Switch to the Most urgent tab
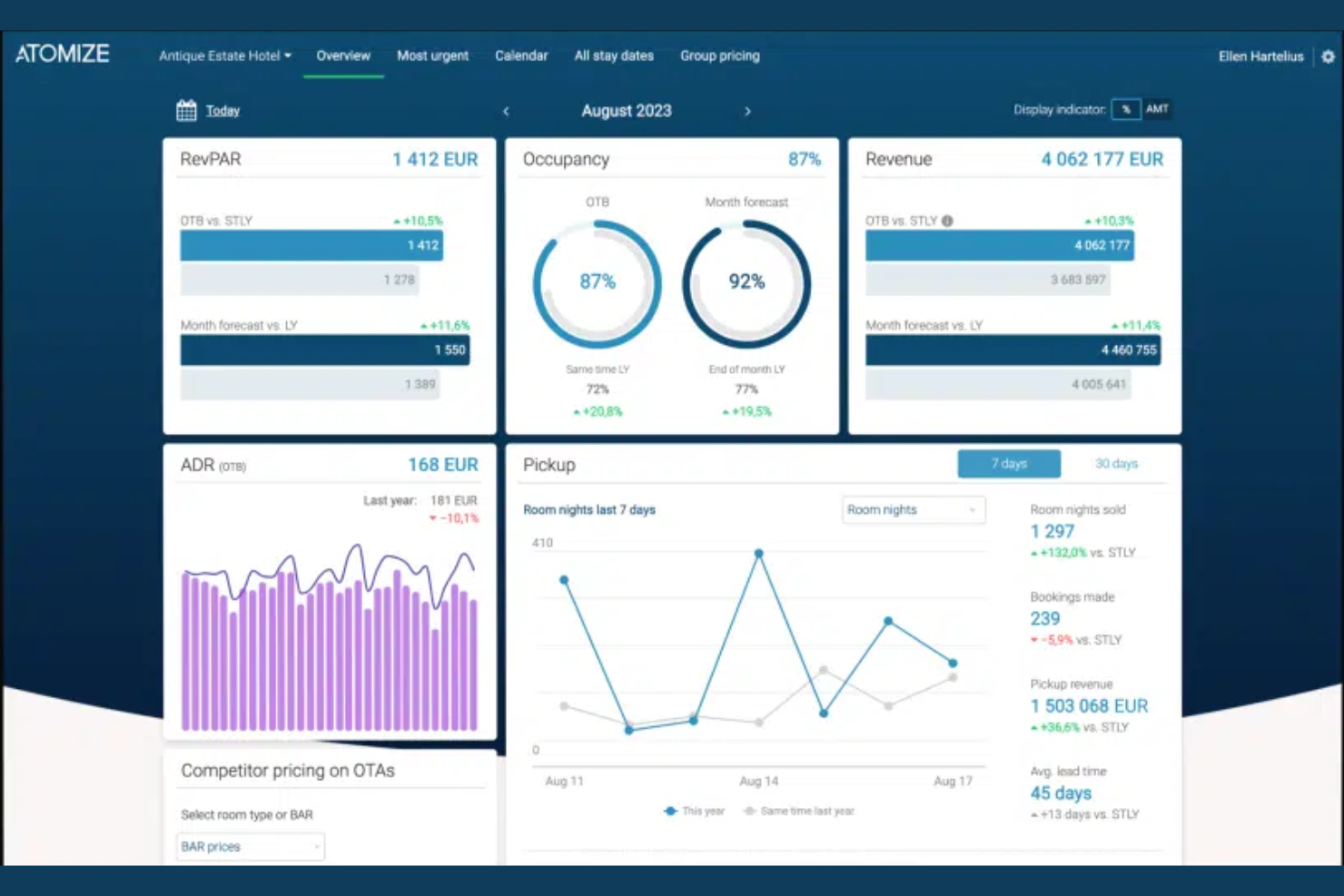1344x896 pixels. pyautogui.click(x=432, y=55)
